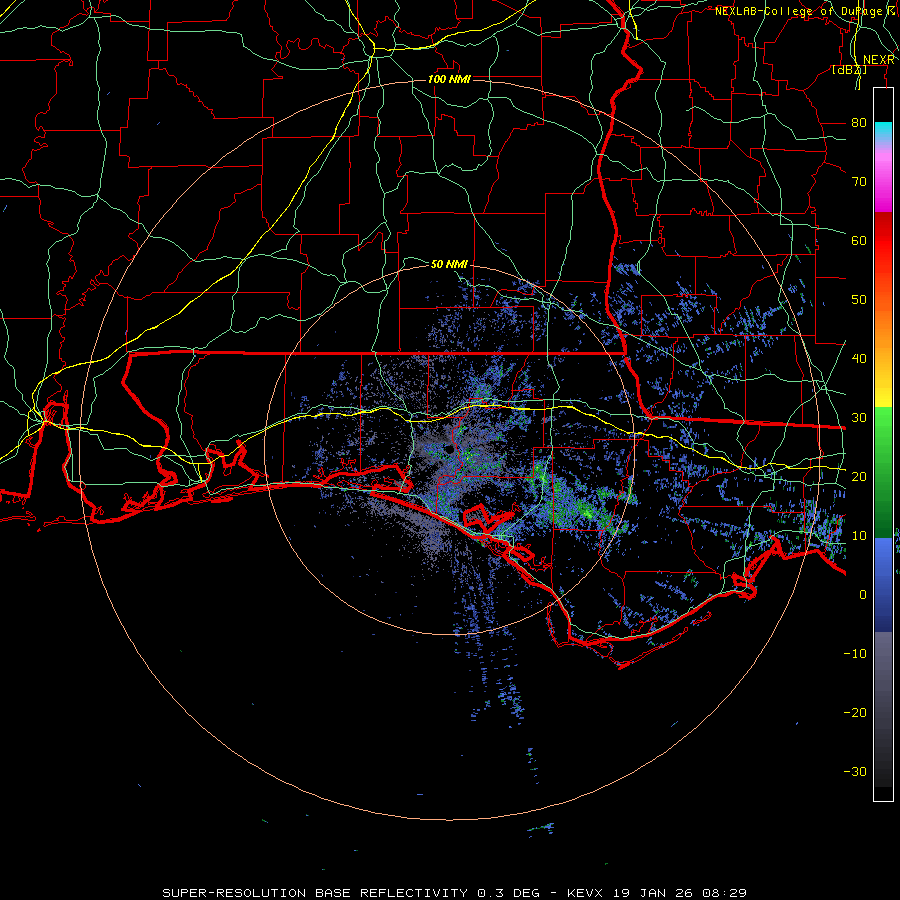
Task: Click the 70 value on the dBZ scale
Action: 859,182
